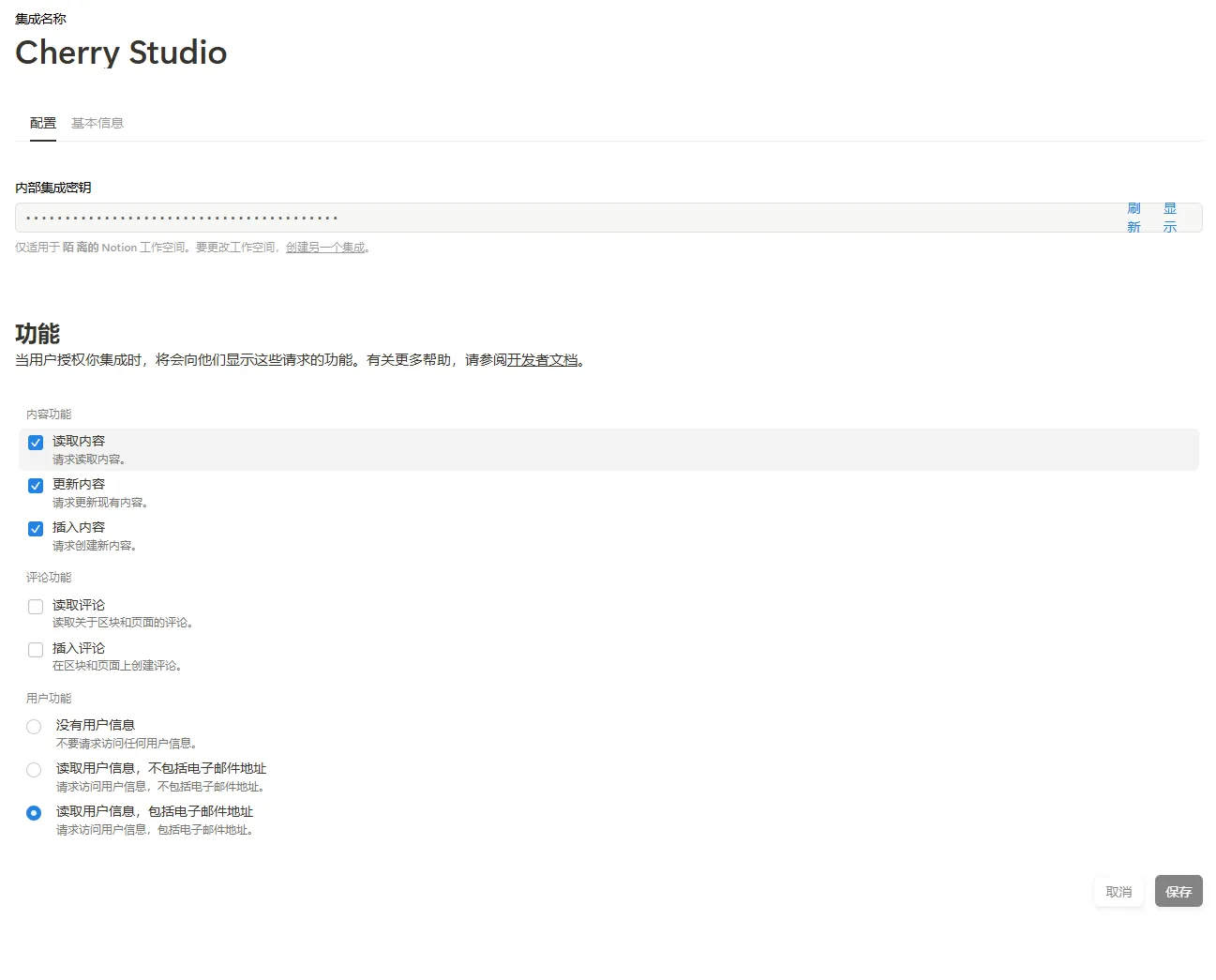Select 读取用户信息，包括电子邮件地址 radio
This screenshot has height=980, width=1216.
click(x=34, y=813)
